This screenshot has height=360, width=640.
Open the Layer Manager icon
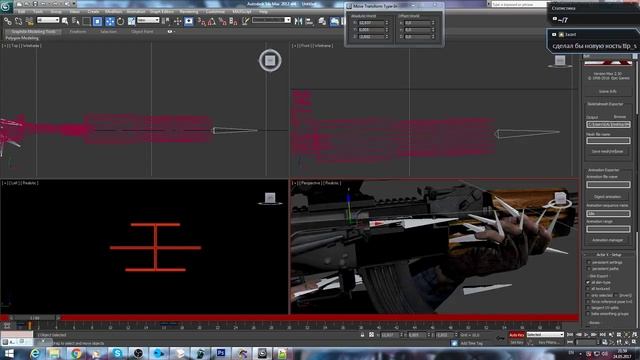(x=322, y=21)
